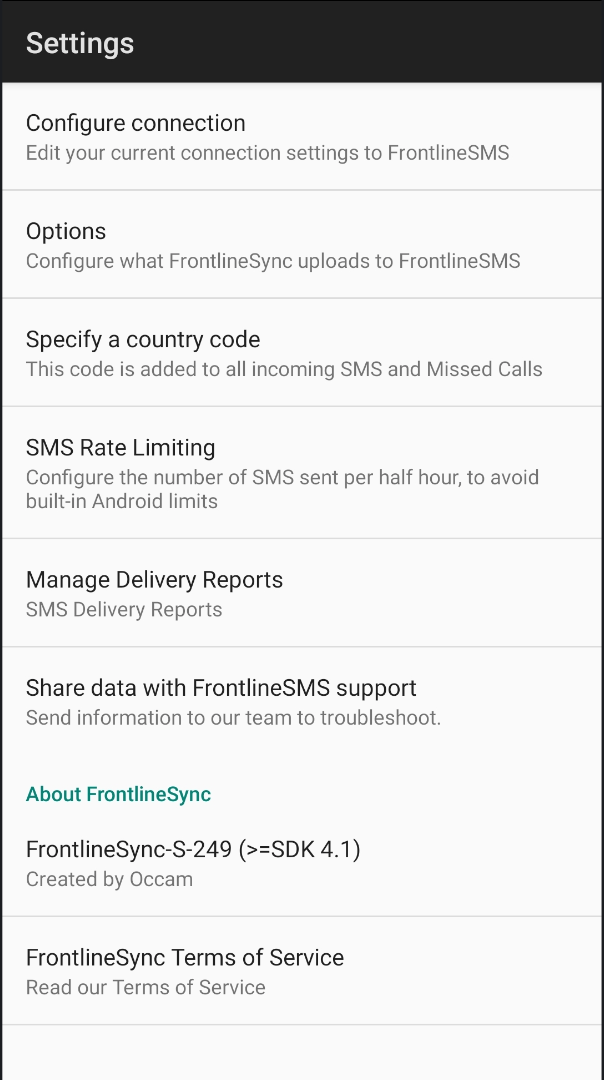Open SMS Rate Limiting settings
The image size is (604, 1080).
[x=120, y=447]
